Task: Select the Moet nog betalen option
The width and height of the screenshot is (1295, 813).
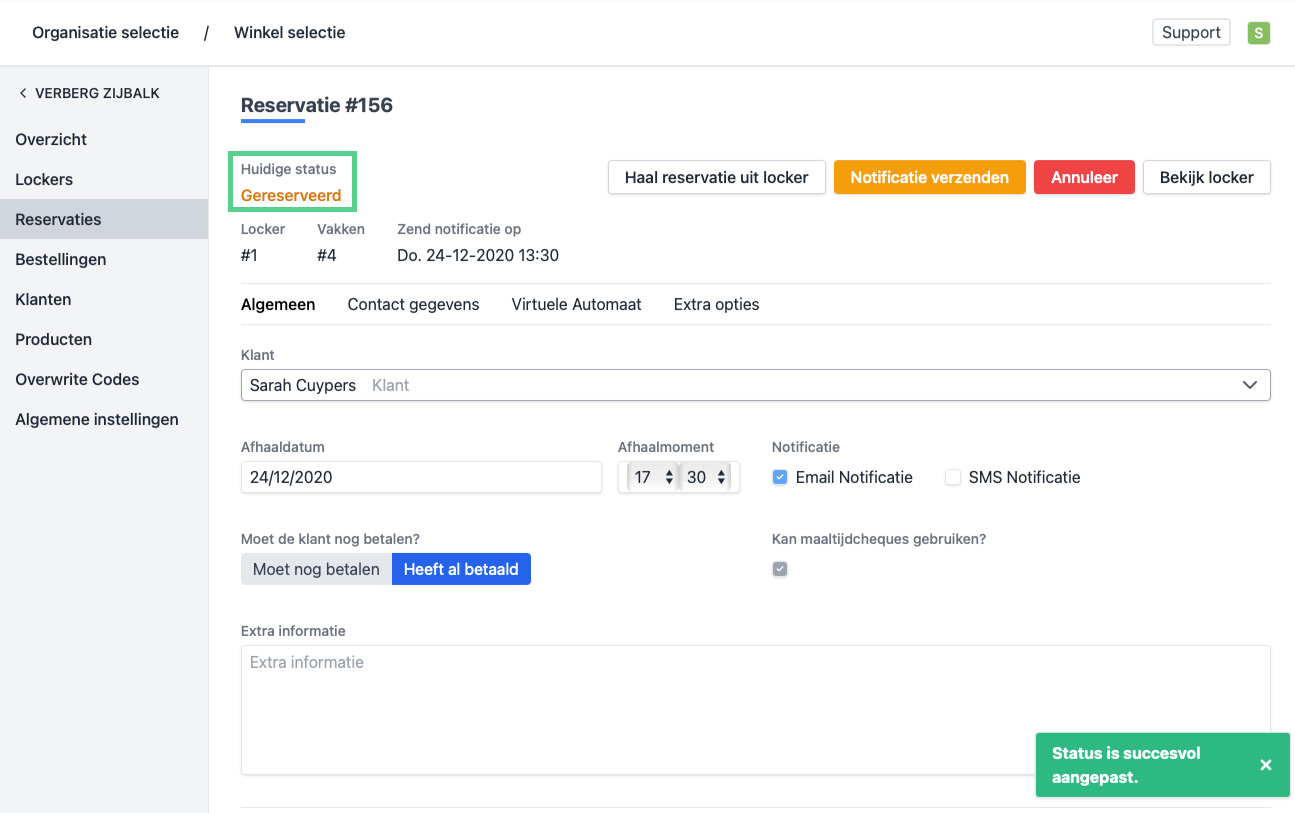Action: tap(316, 569)
